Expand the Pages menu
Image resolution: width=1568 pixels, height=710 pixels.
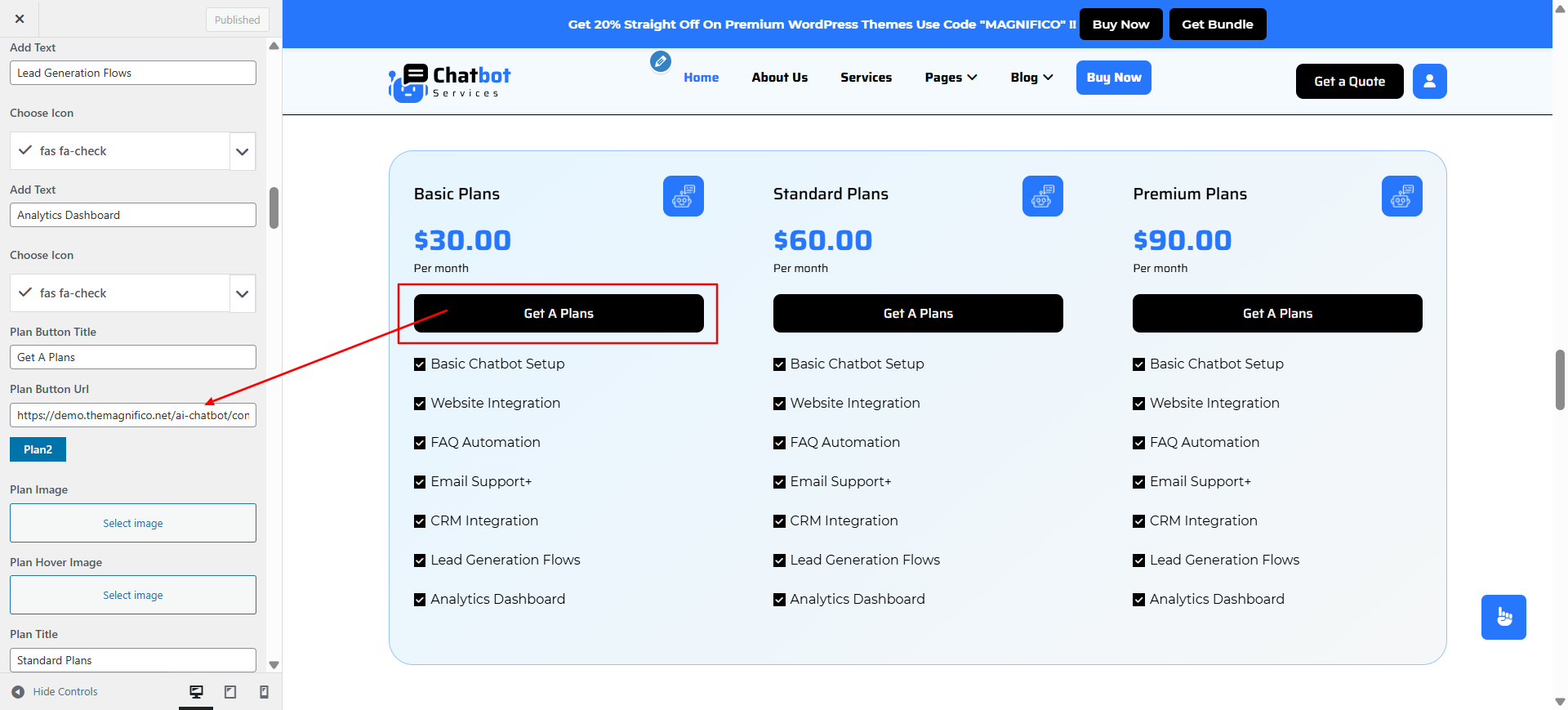[951, 78]
